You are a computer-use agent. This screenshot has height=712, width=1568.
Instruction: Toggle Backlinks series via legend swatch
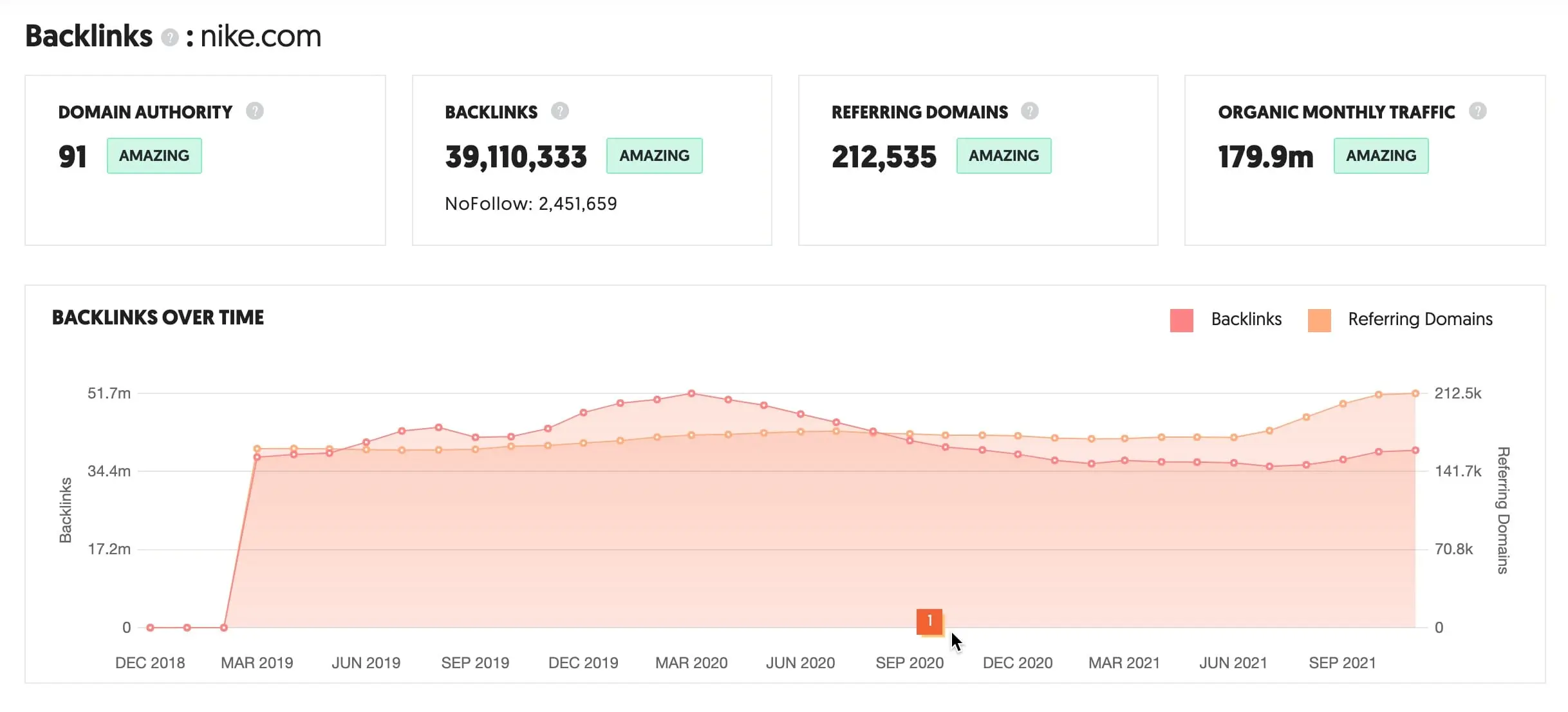click(1181, 320)
